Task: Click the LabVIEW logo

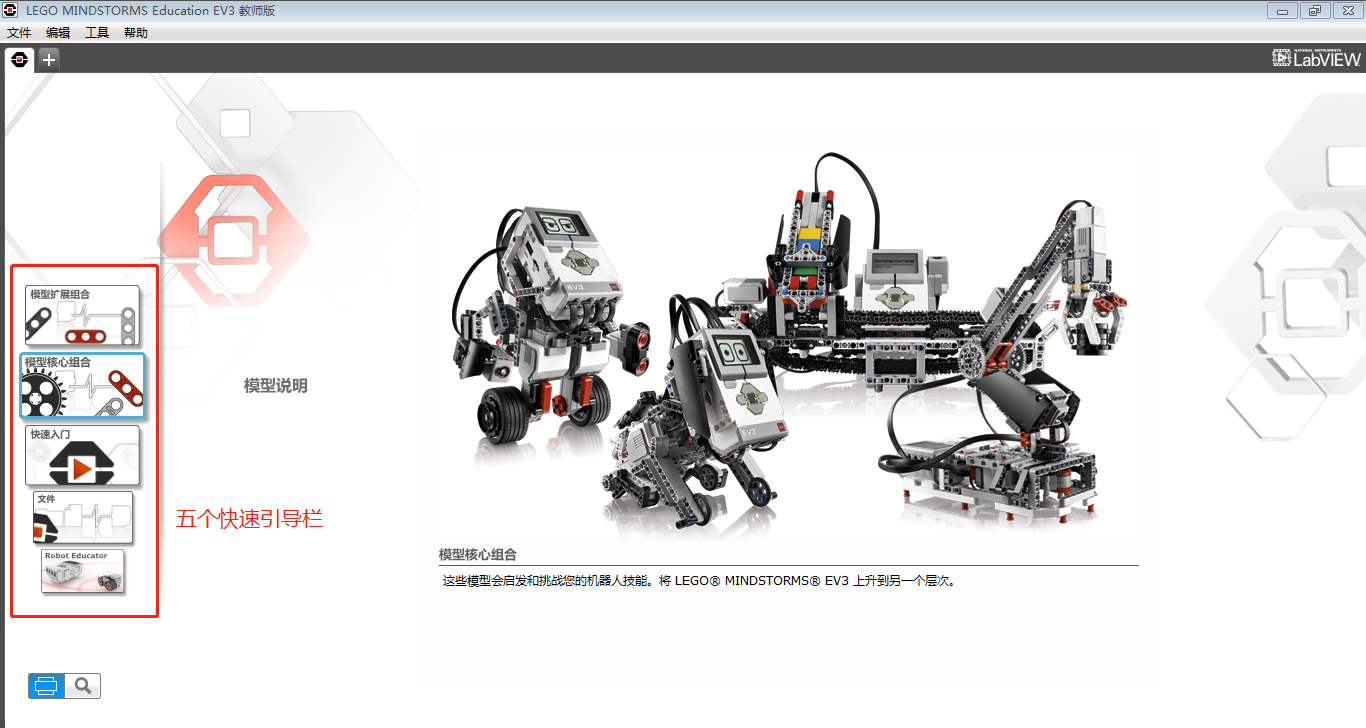Action: coord(1316,58)
